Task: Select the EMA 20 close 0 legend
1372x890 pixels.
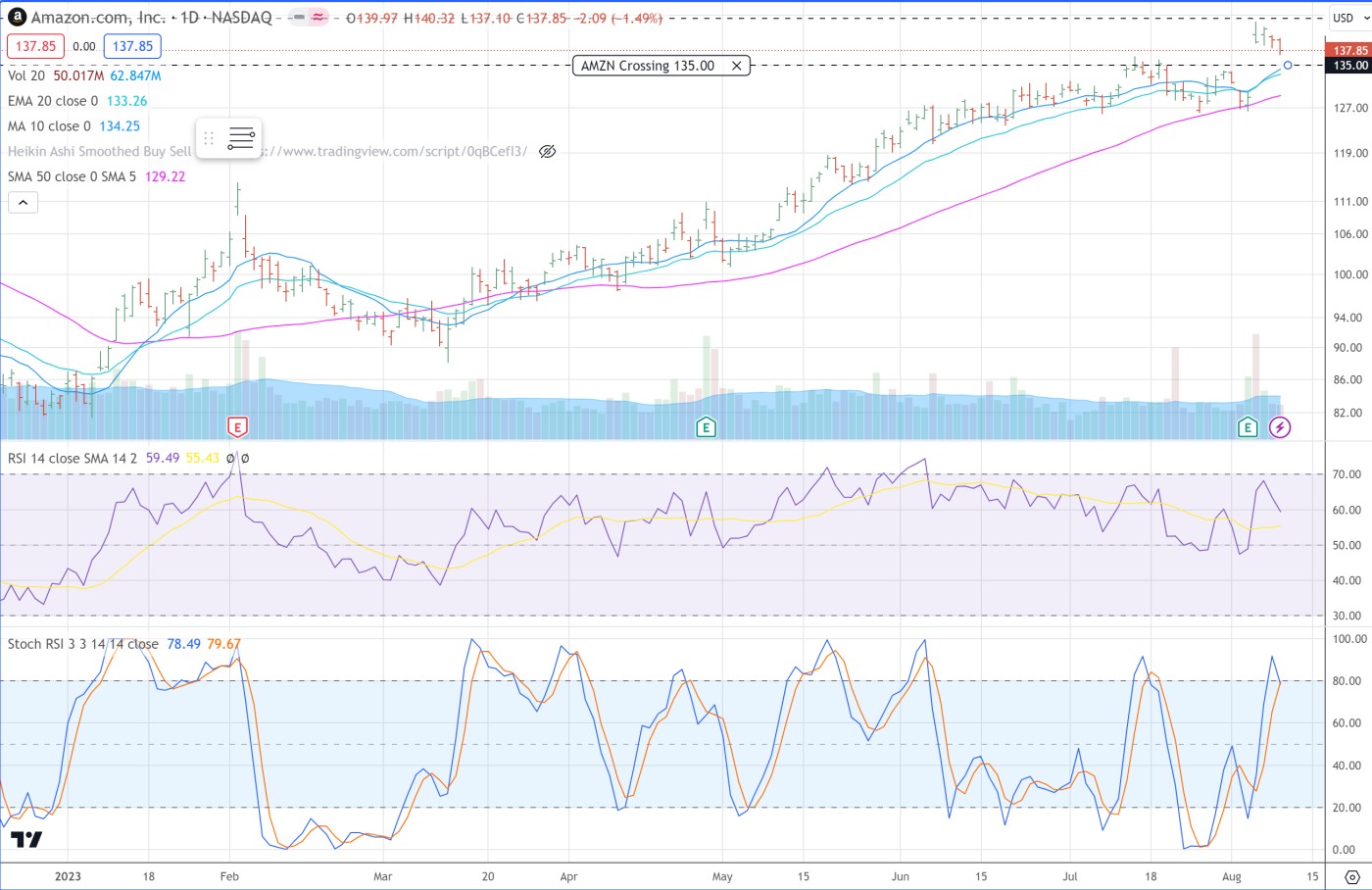Action: click(53, 101)
